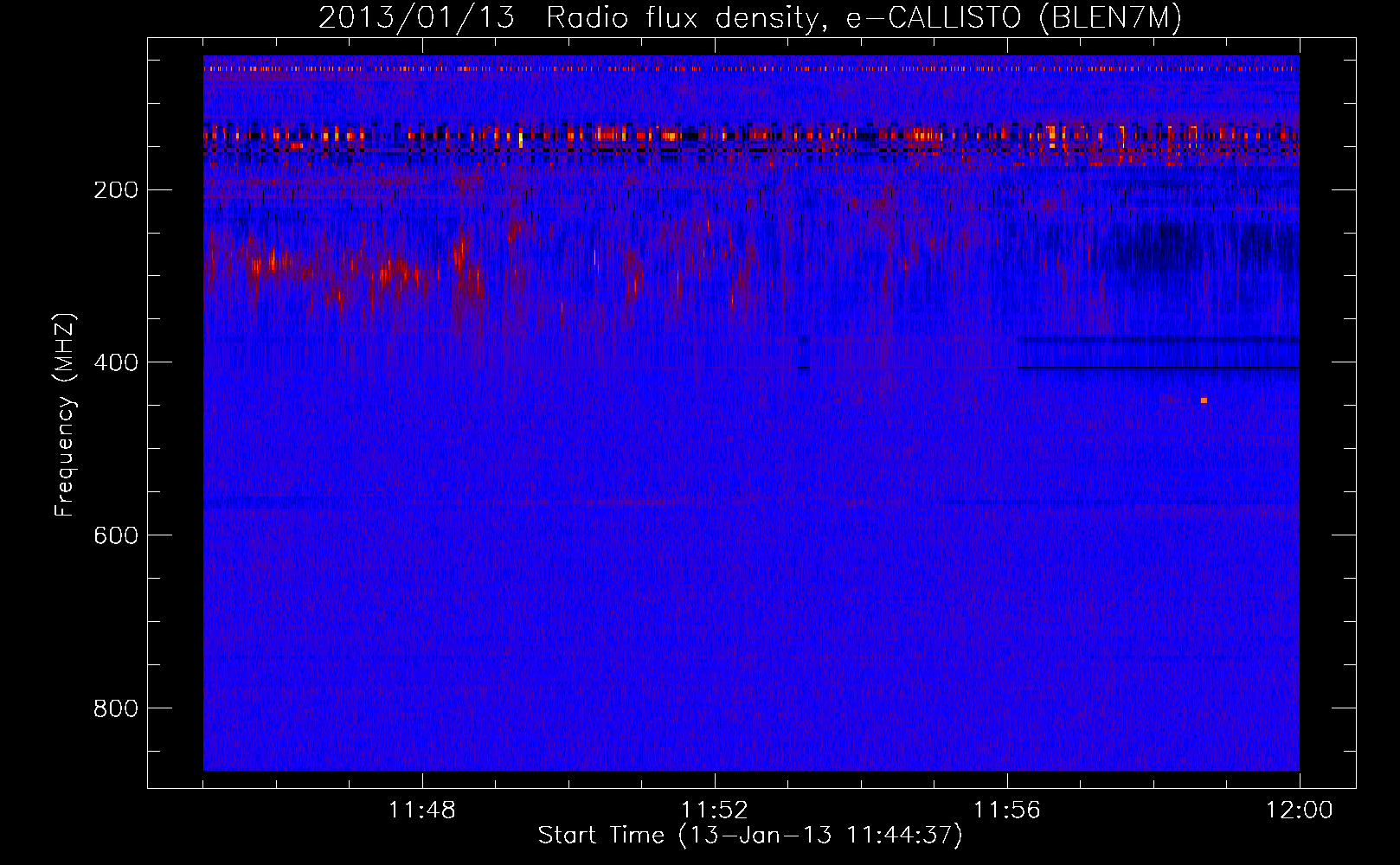The image size is (1400, 865).
Task: Select the "Frequency (MHZ)" y-axis label
Action: (x=65, y=415)
